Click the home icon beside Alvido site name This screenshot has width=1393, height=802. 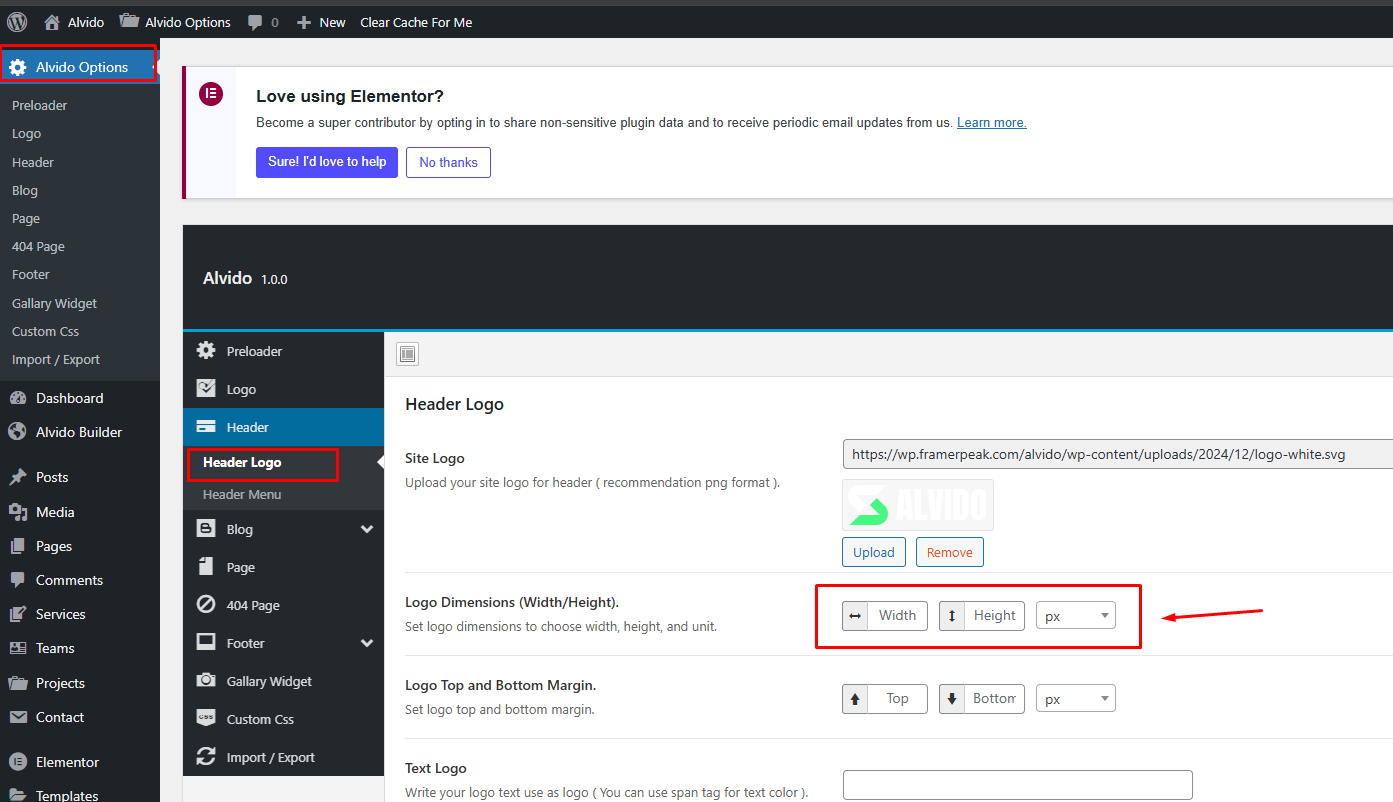click(x=52, y=22)
